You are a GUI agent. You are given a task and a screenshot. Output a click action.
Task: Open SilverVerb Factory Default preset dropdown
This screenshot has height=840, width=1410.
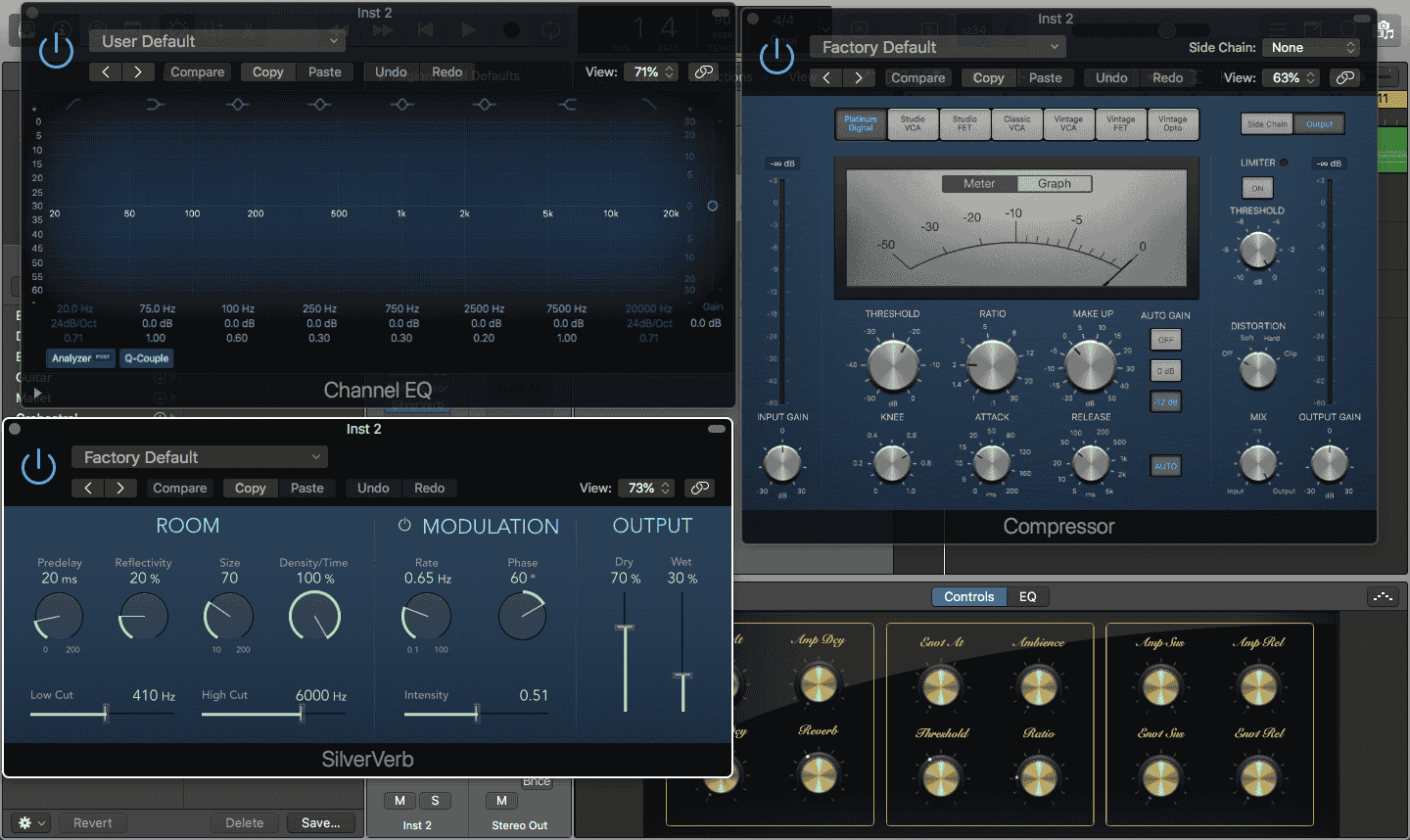200,457
